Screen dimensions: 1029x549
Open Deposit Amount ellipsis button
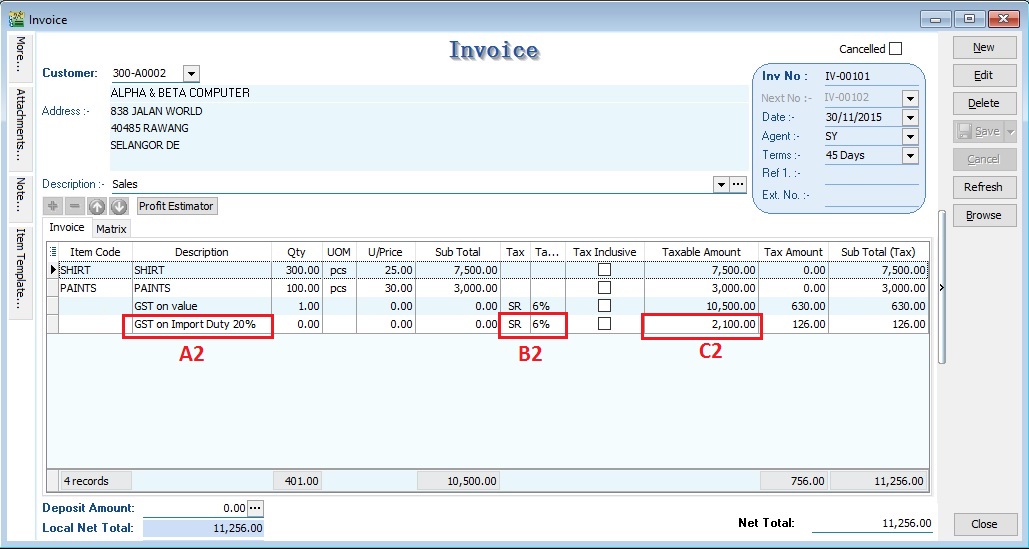(256, 508)
